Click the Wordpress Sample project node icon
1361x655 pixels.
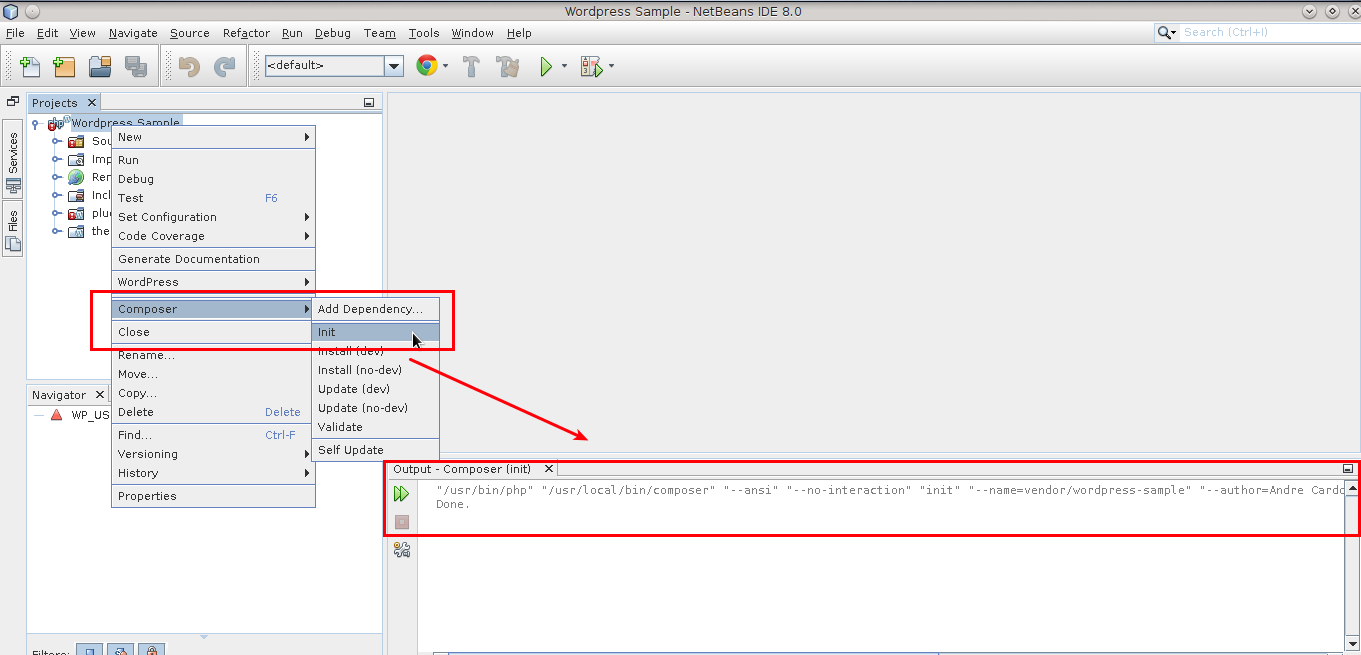[x=56, y=124]
